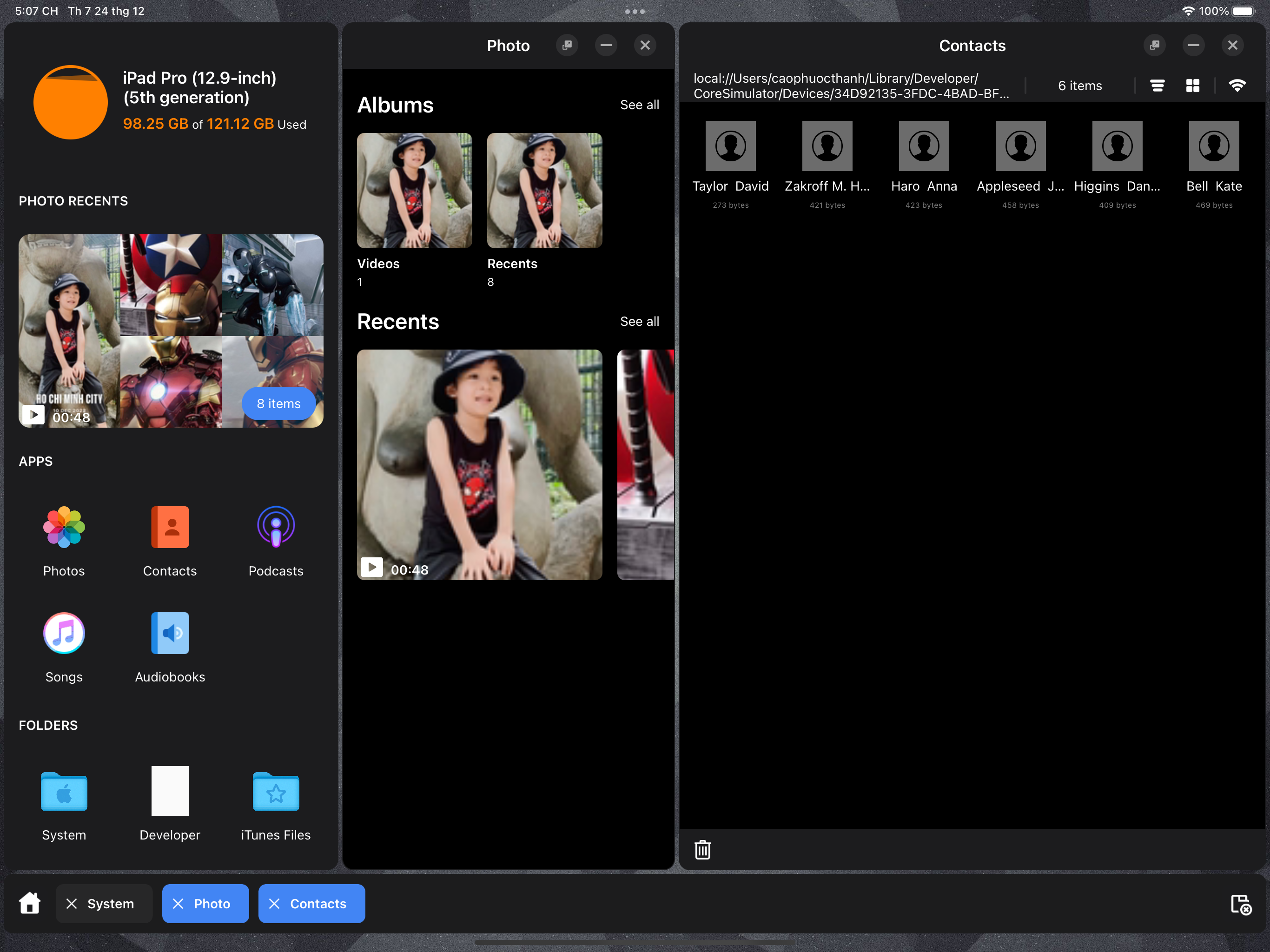
Task: Click the 6 items label in Contacts
Action: [1079, 86]
